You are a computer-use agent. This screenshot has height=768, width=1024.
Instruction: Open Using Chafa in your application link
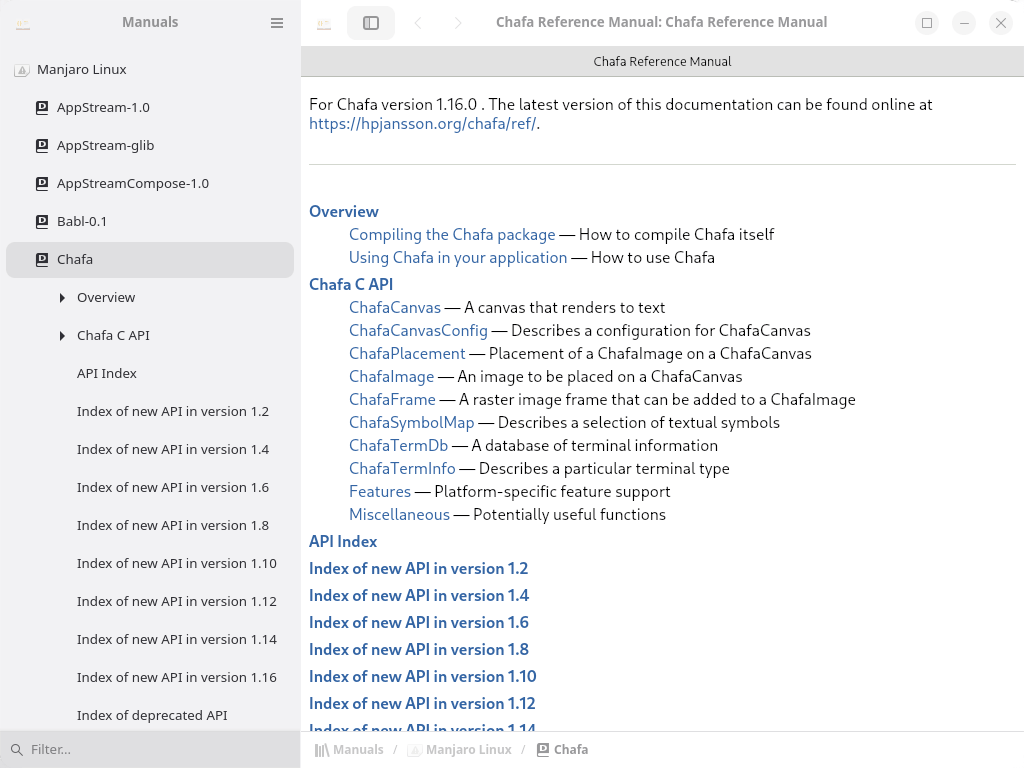(x=458, y=257)
